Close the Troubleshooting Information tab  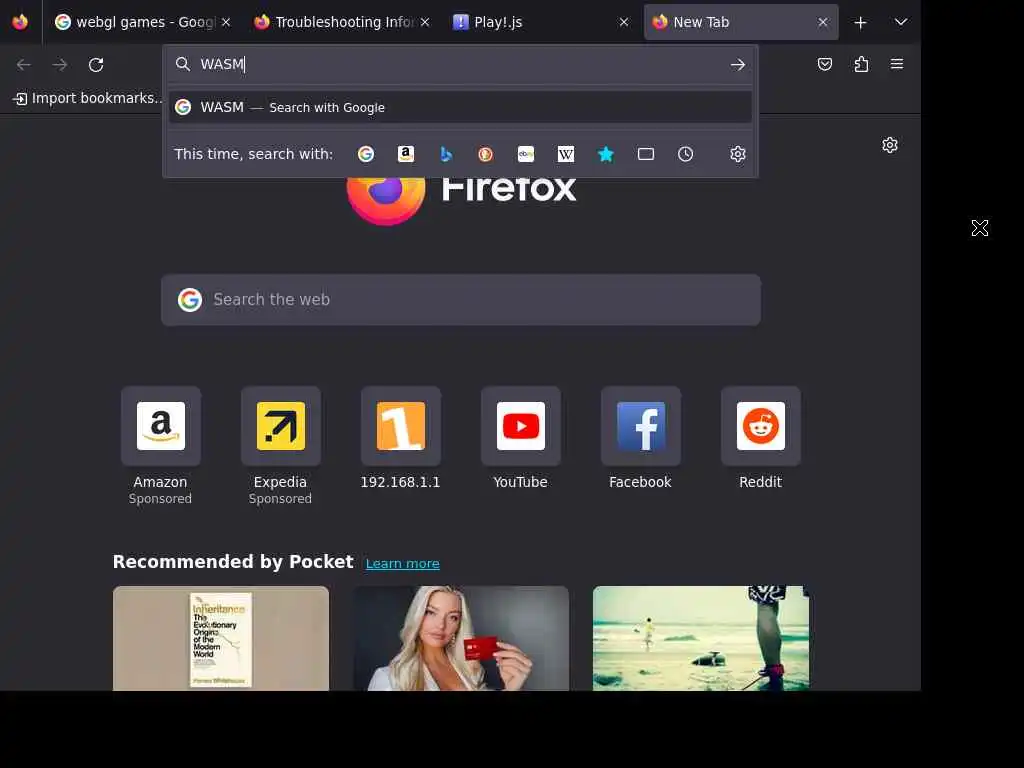coord(425,22)
